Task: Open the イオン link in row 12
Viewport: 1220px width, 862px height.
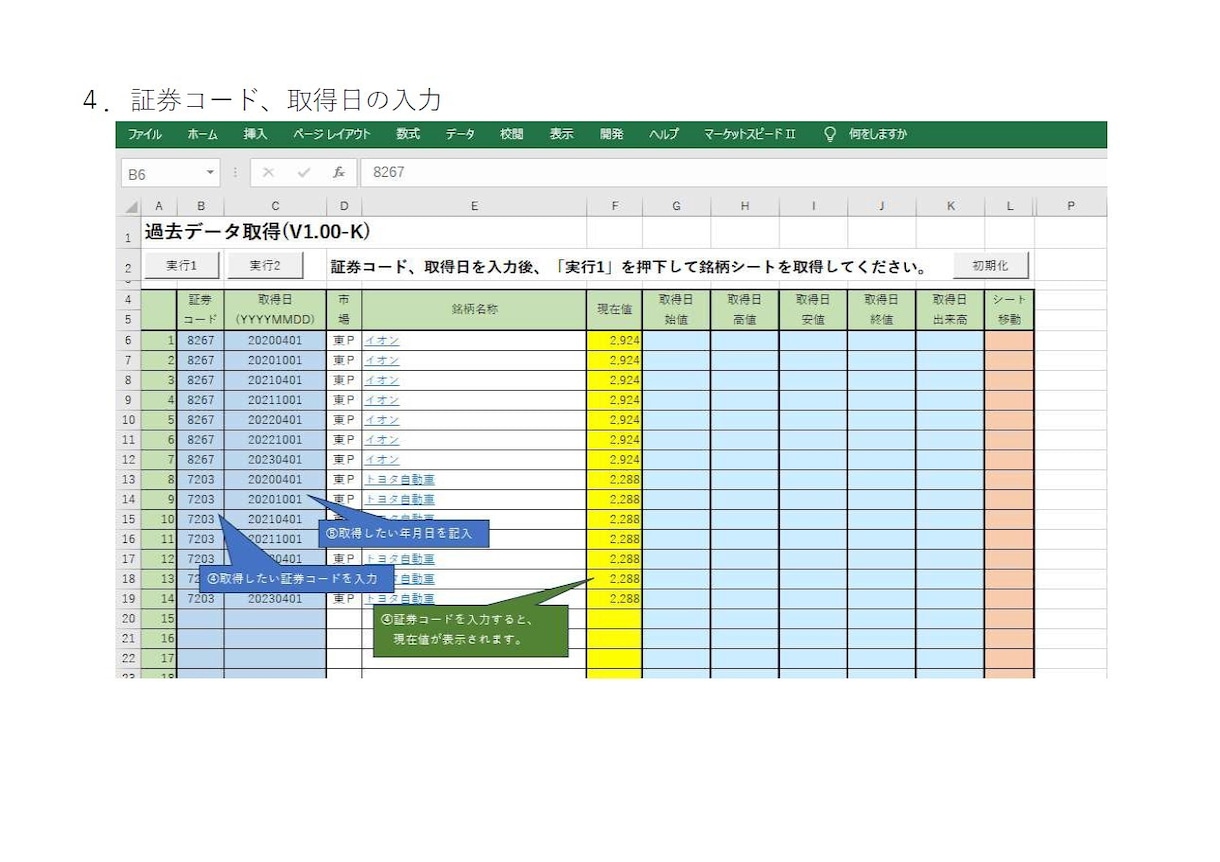Action: click(x=381, y=460)
